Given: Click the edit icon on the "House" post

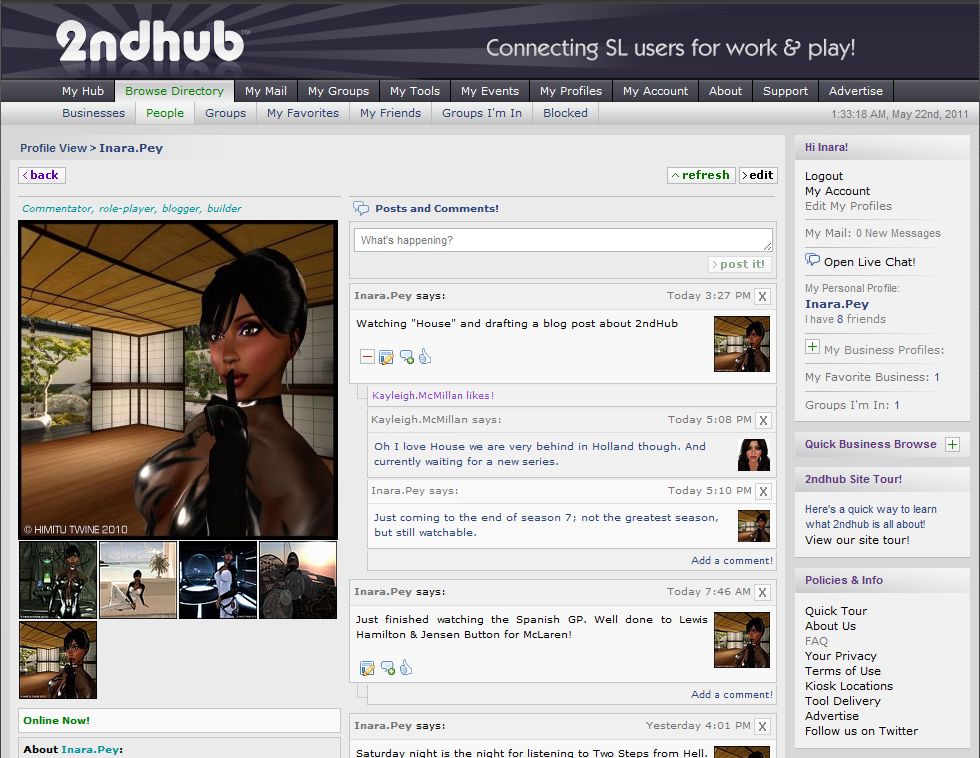Looking at the screenshot, I should coord(386,357).
